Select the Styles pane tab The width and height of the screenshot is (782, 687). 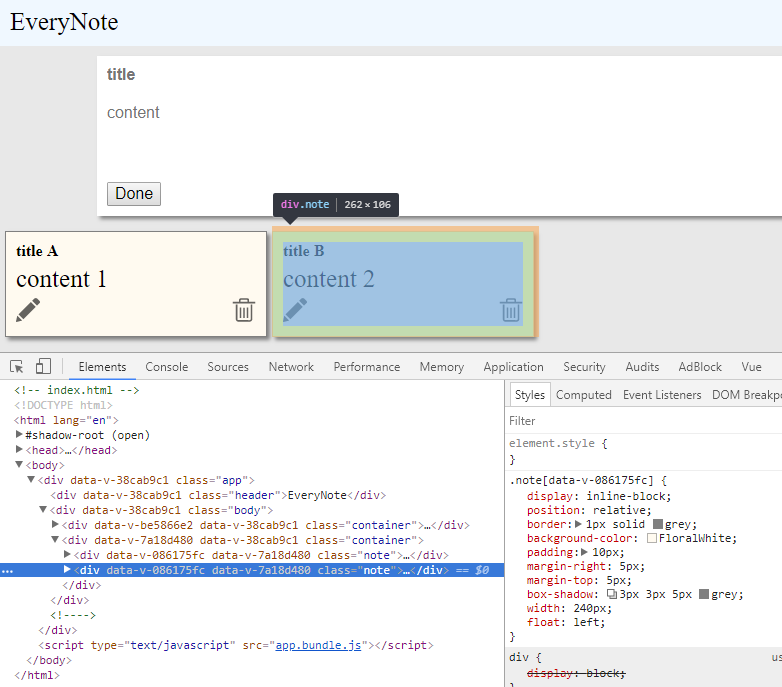[x=530, y=395]
